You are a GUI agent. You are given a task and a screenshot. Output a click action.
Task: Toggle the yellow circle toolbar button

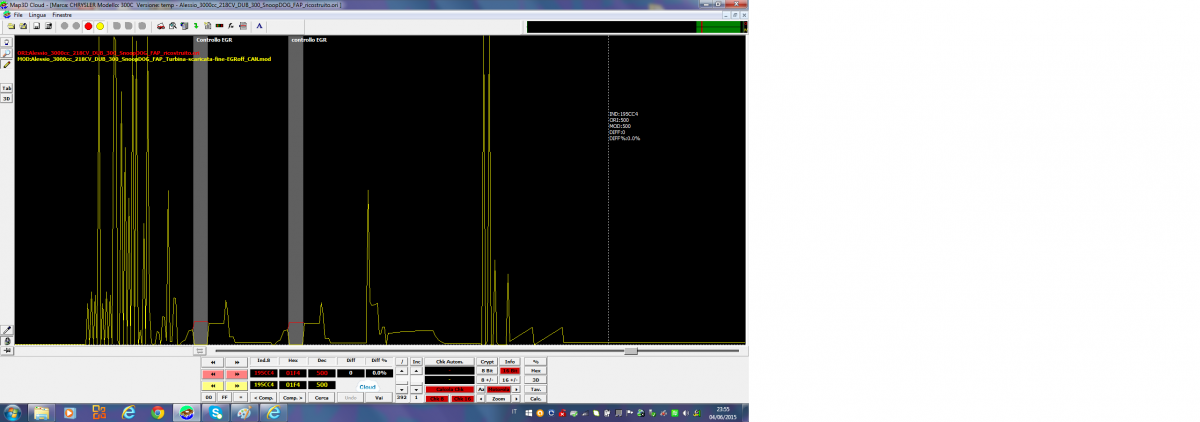coord(100,26)
